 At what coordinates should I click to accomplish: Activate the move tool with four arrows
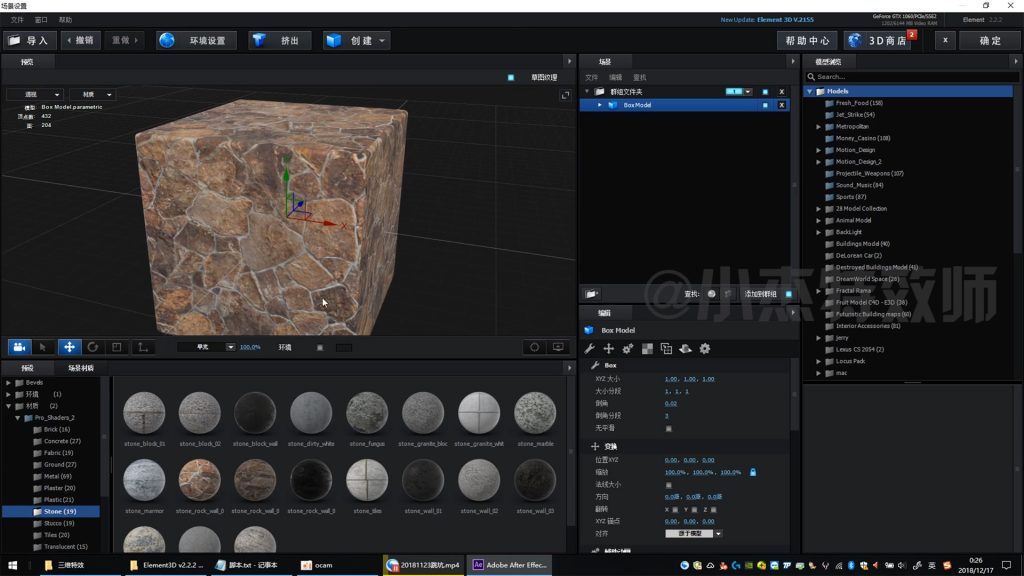(69, 347)
